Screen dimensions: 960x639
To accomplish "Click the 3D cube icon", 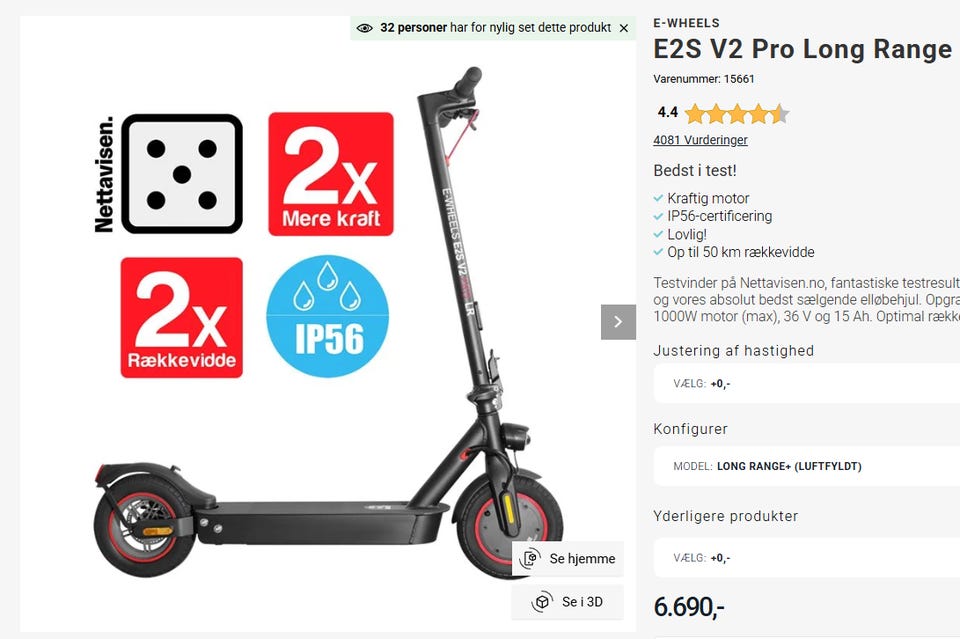I will (542, 602).
